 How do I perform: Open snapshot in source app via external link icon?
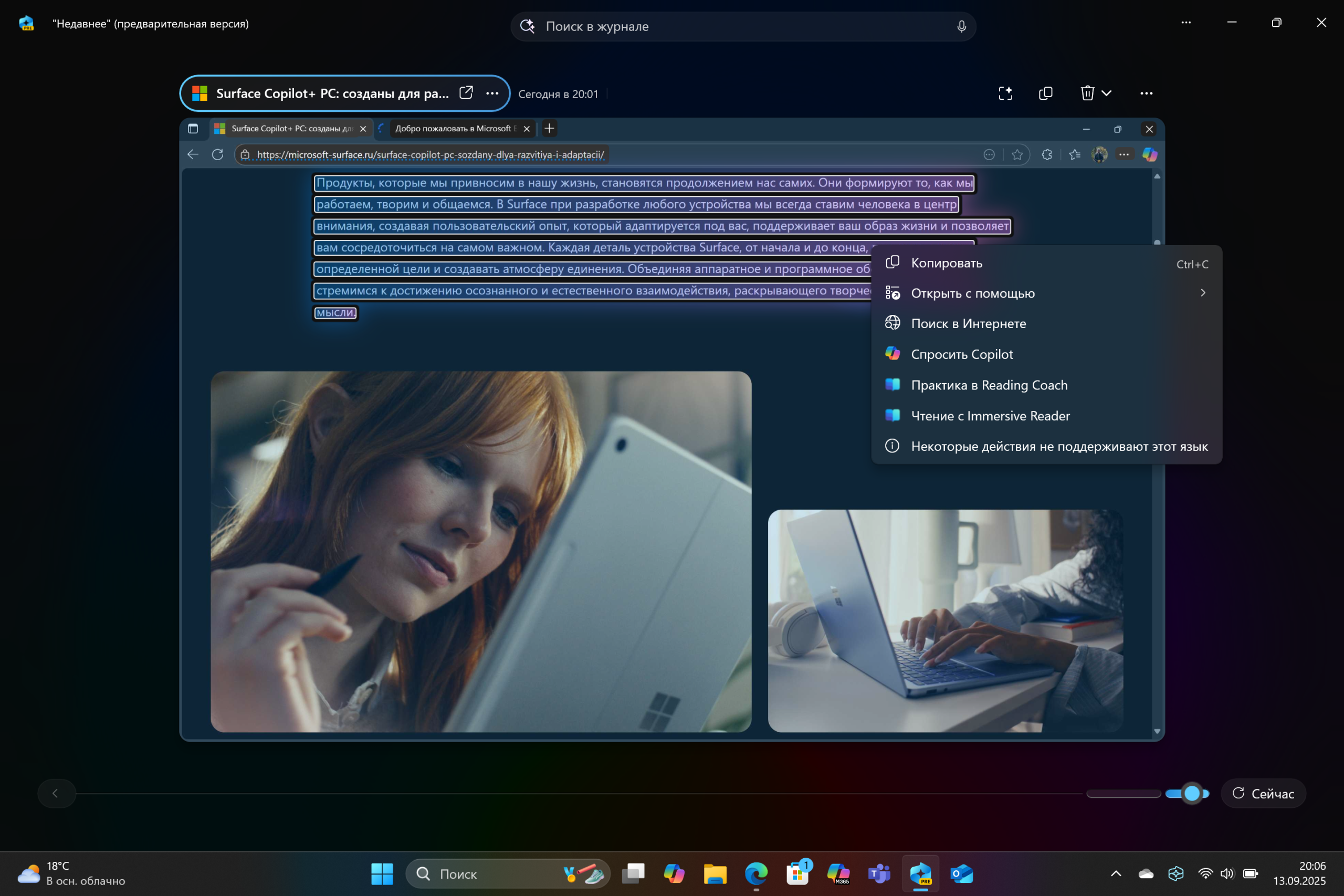[x=466, y=92]
